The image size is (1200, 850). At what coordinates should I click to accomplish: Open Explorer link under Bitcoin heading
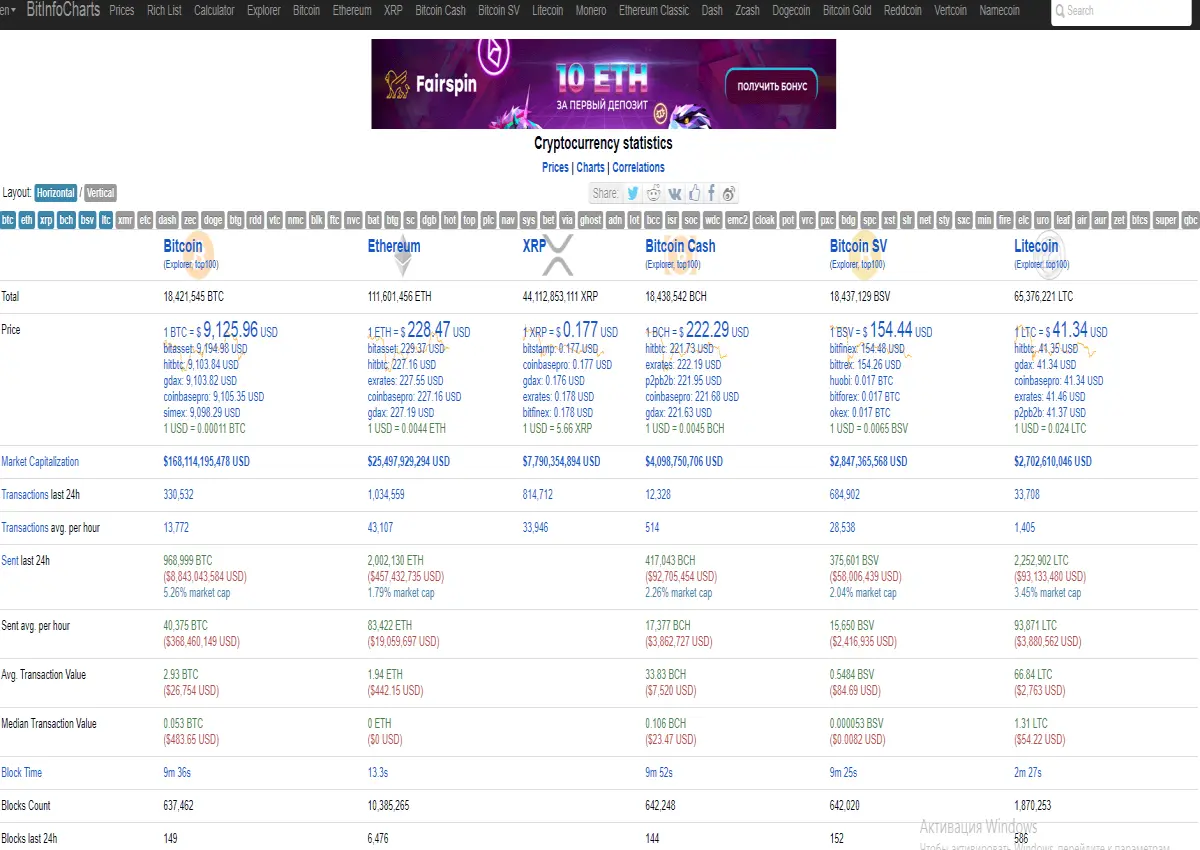point(179,265)
